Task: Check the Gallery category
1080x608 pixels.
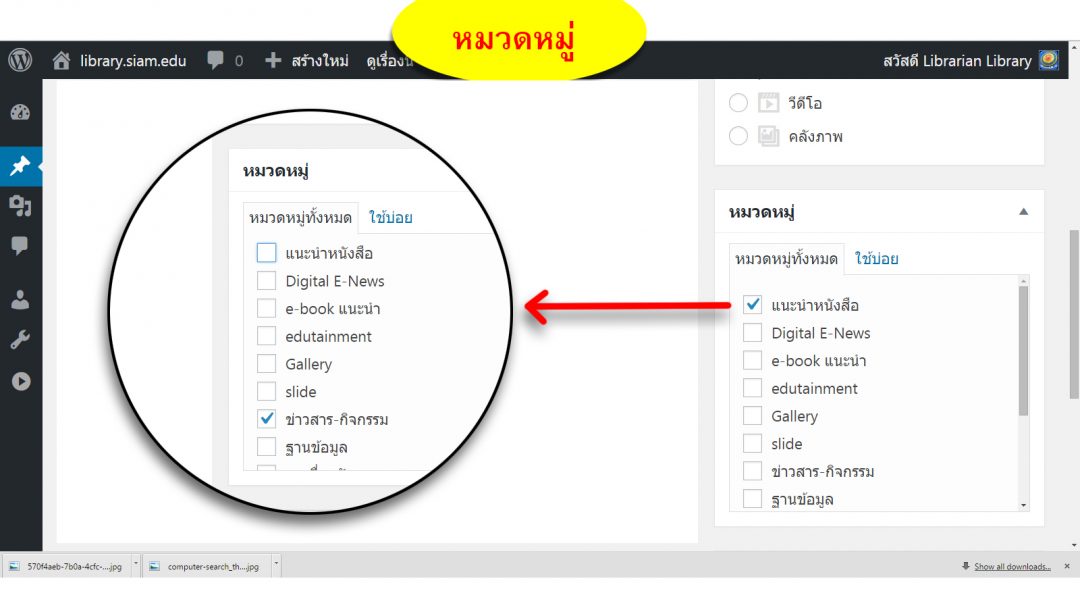Action: [752, 415]
